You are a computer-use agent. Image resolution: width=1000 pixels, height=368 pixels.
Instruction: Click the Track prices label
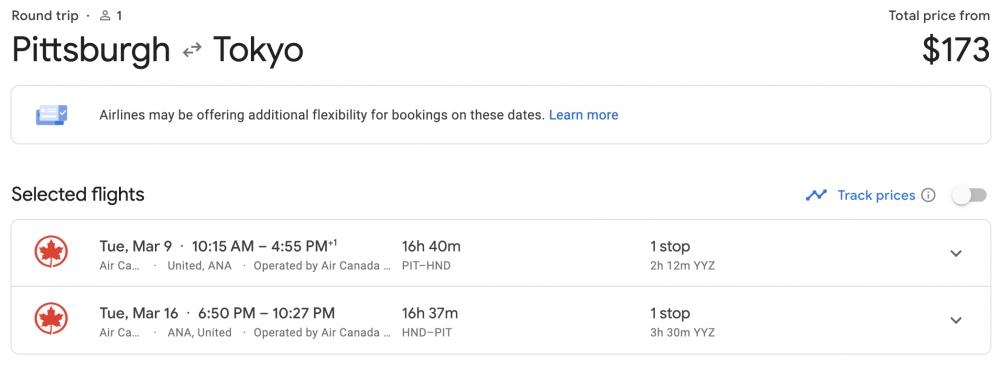(x=876, y=195)
